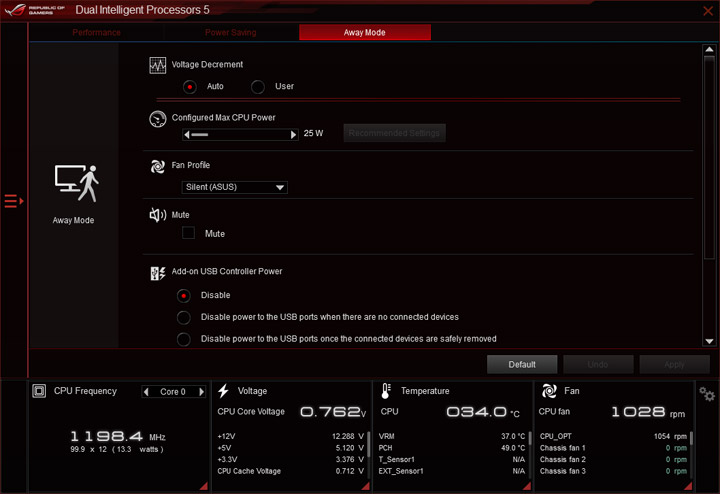The image size is (720, 494).
Task: Click the Max CPU Power slider handle
Action: pyautogui.click(x=199, y=135)
